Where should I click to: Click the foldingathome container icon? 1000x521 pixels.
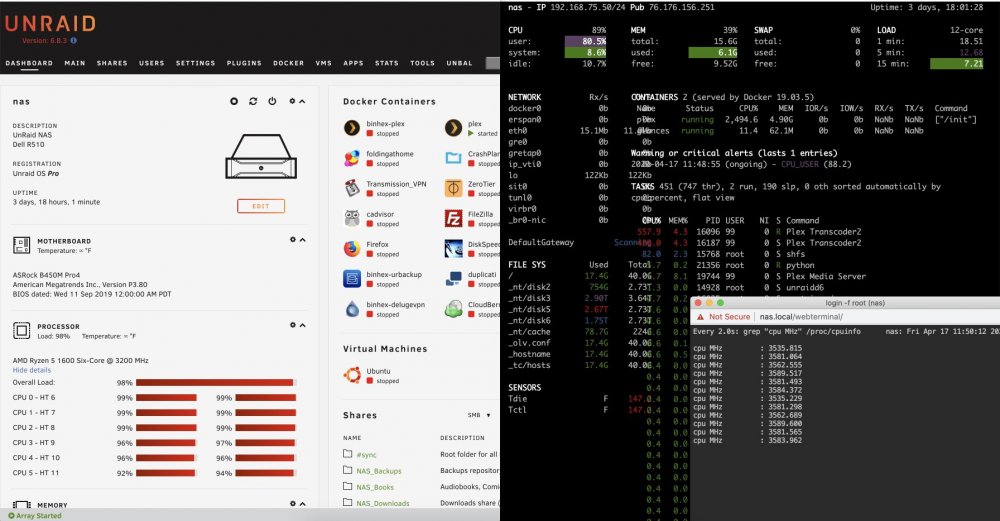(x=352, y=158)
